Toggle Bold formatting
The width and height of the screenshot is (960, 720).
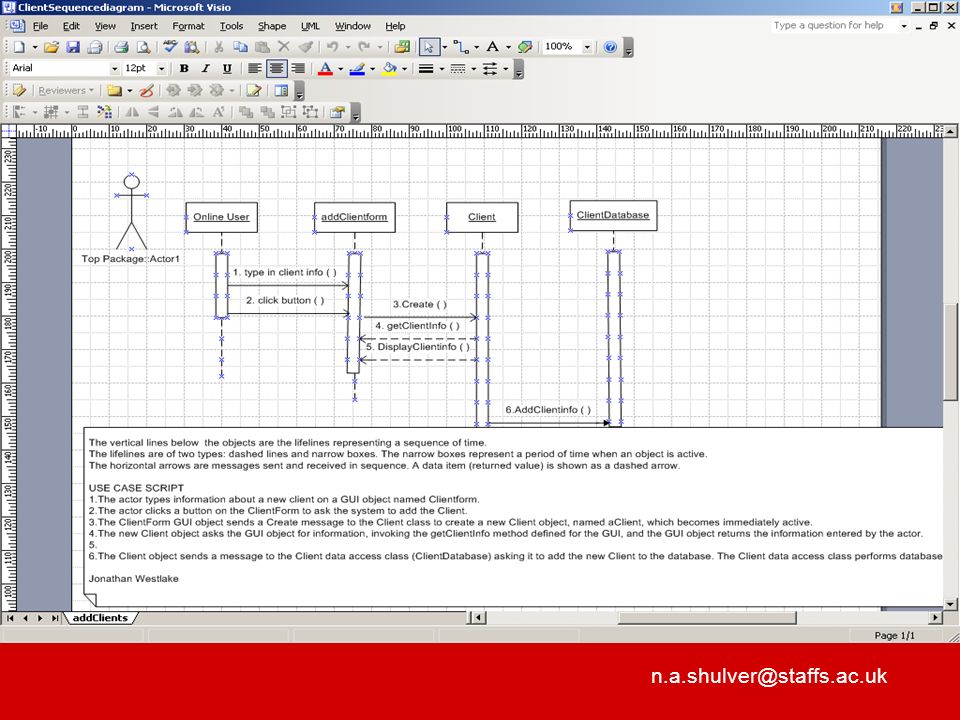tap(184, 69)
